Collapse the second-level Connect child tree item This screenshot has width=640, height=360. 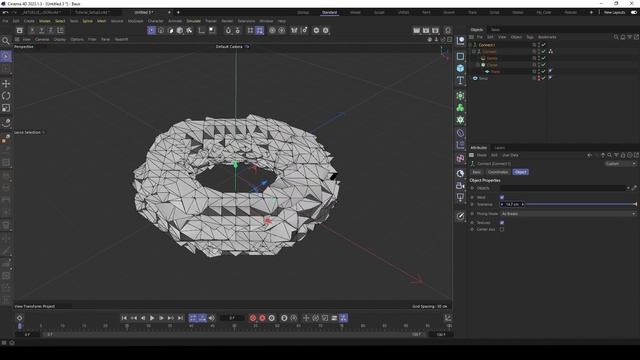click(x=474, y=51)
